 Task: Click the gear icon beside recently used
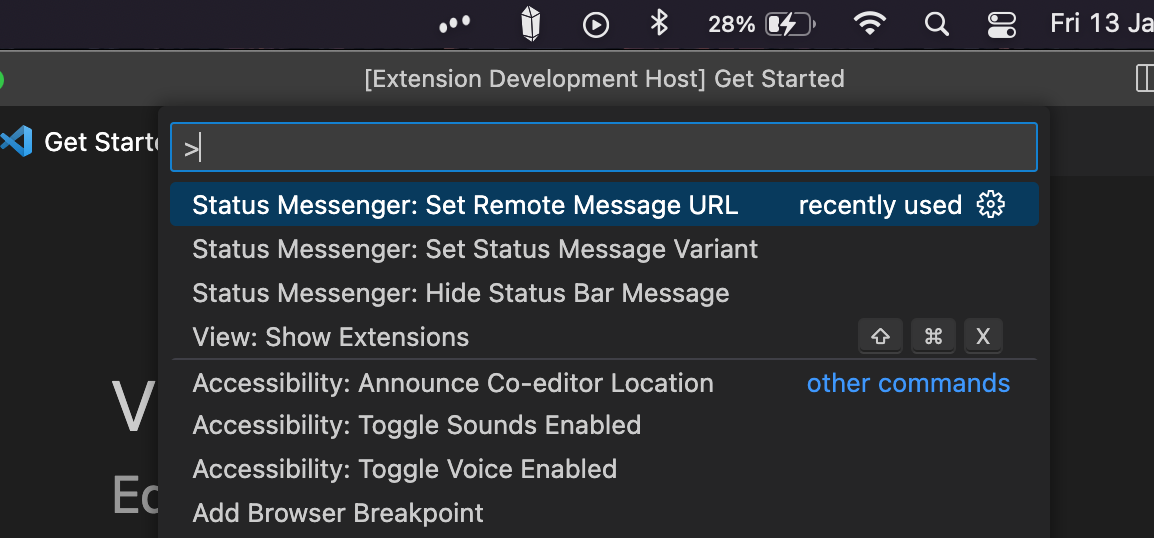990,205
